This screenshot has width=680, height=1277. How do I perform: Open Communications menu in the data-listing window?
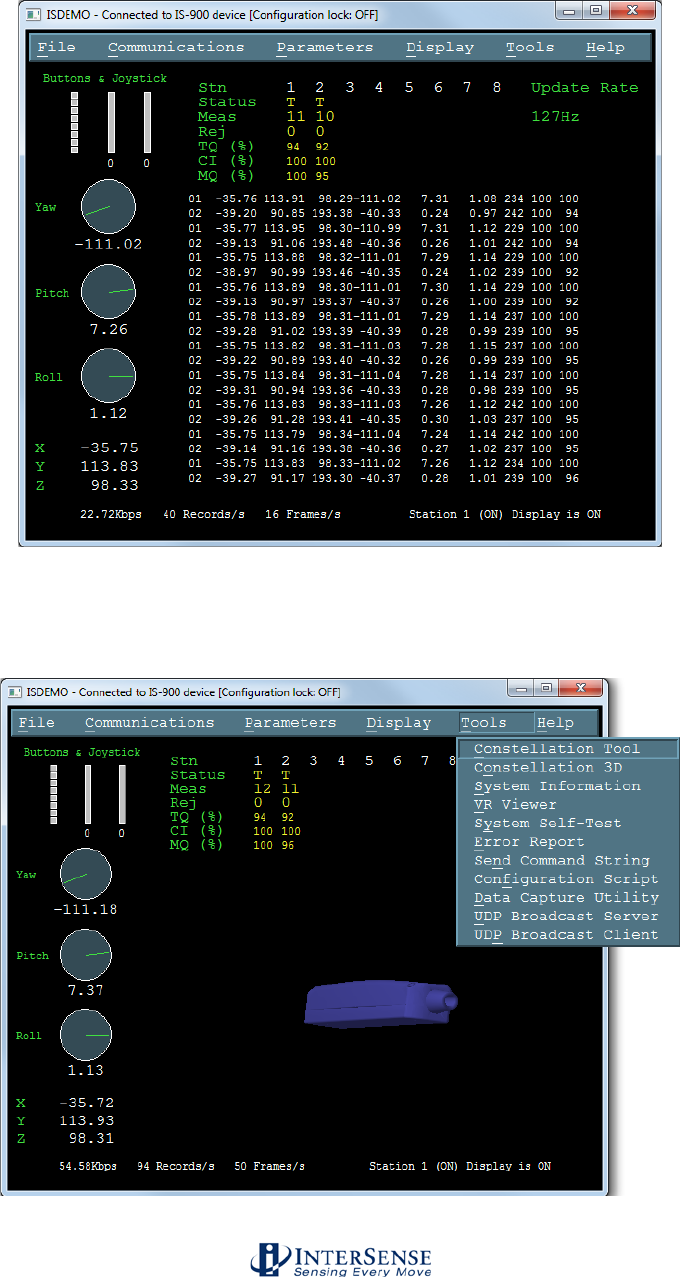[176, 47]
